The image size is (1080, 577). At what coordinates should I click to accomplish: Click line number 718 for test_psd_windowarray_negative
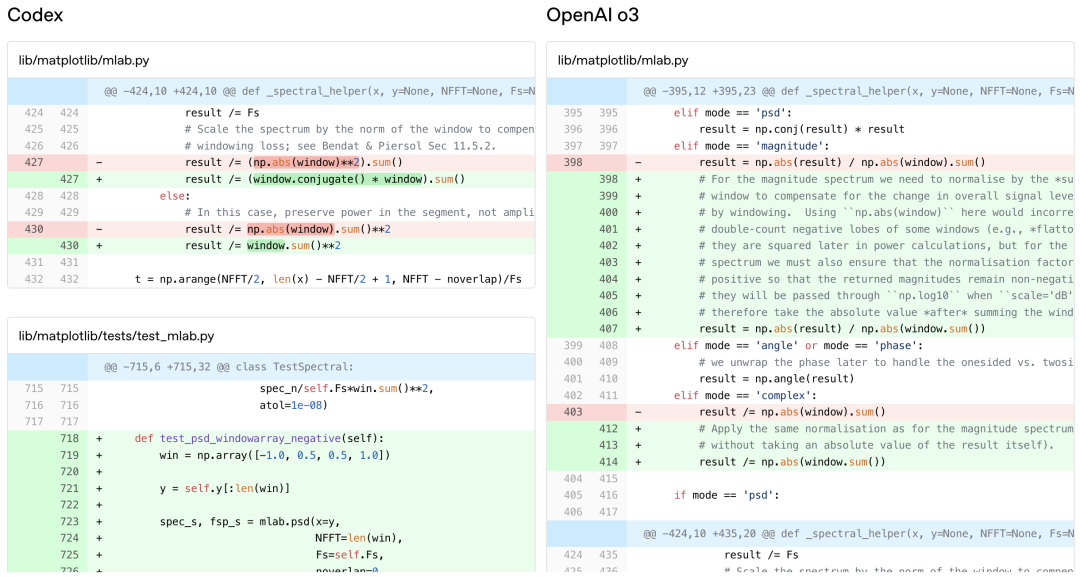click(x=70, y=439)
